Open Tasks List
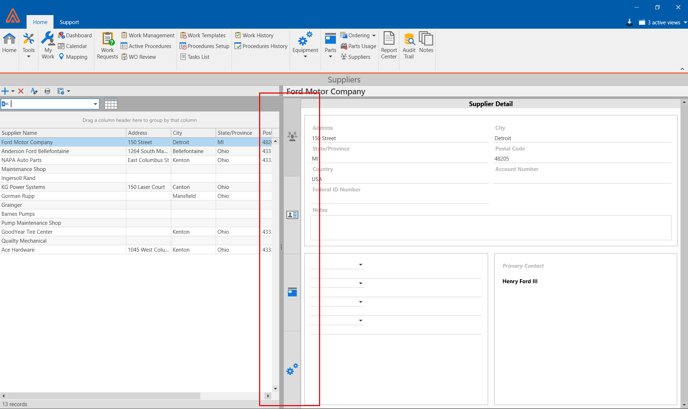 [195, 57]
